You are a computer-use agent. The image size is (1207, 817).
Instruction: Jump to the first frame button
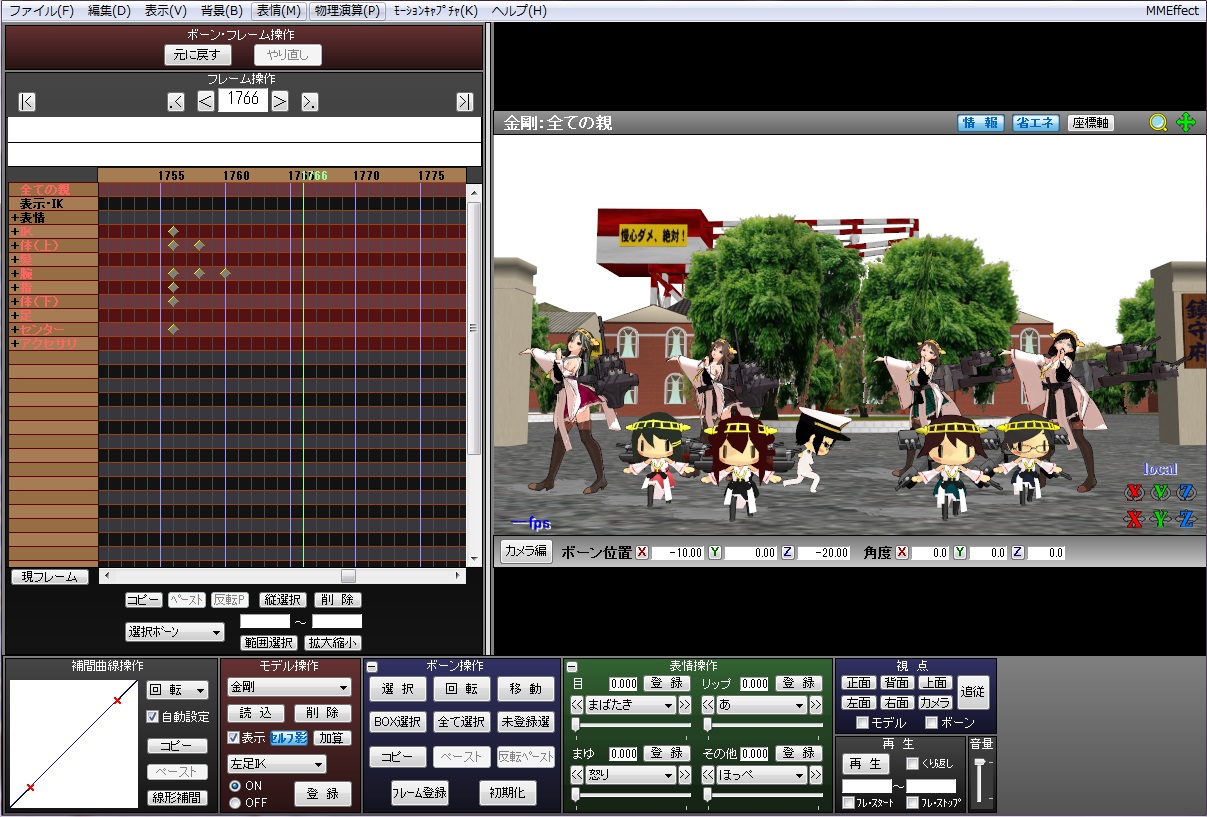pyautogui.click(x=27, y=101)
